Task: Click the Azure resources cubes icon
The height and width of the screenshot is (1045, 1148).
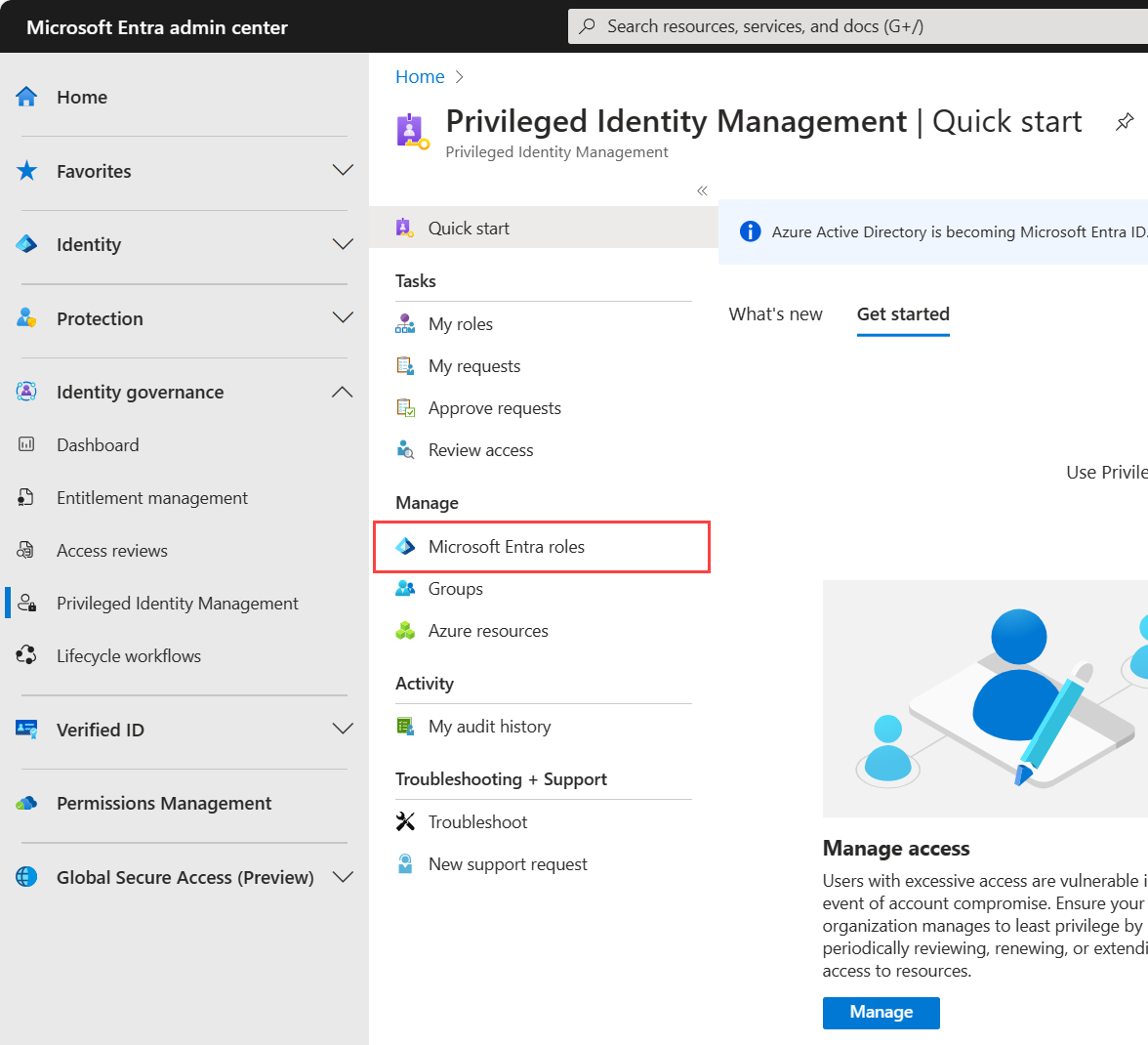Action: tap(405, 631)
